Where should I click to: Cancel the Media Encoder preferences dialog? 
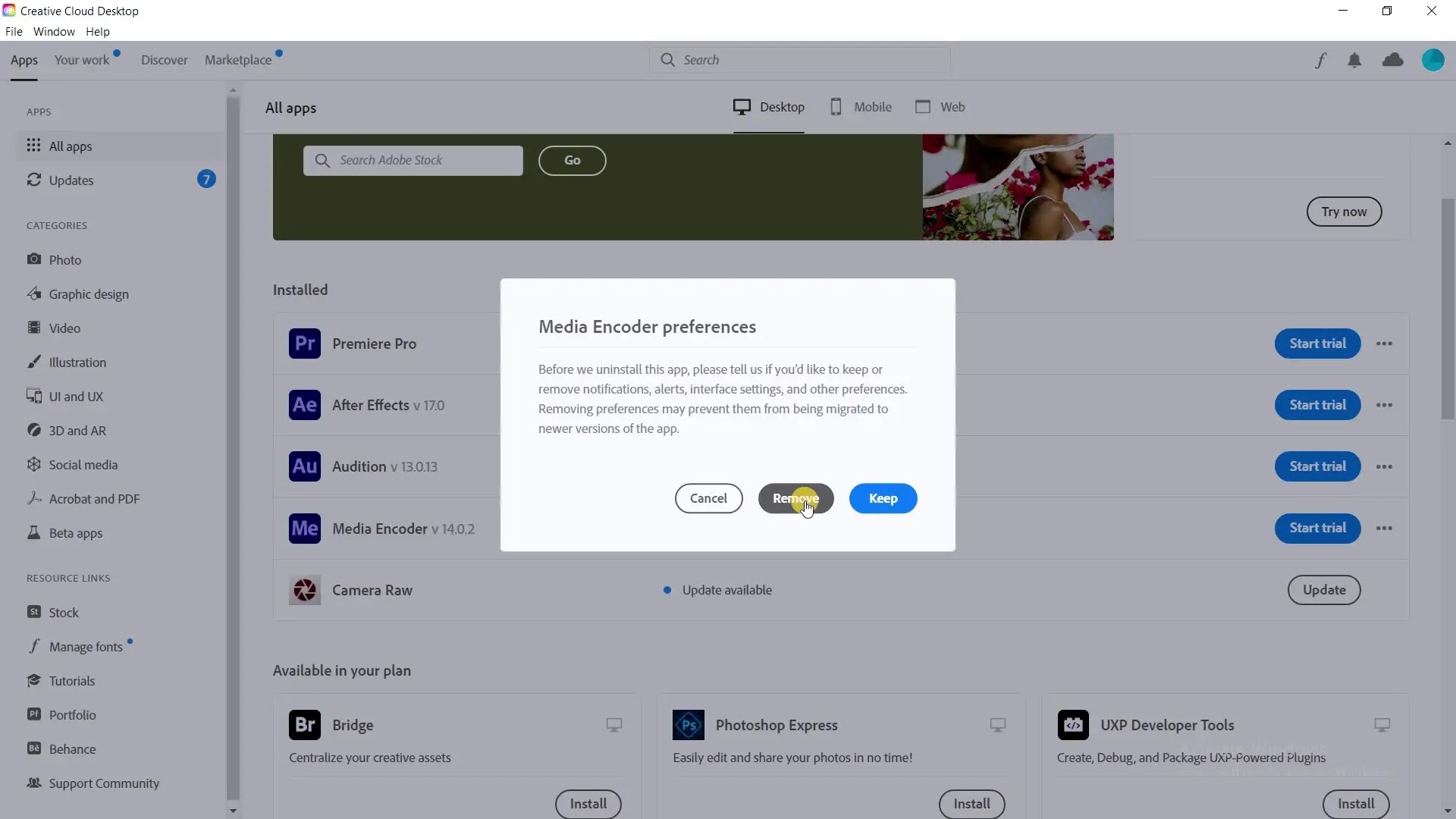click(x=708, y=498)
